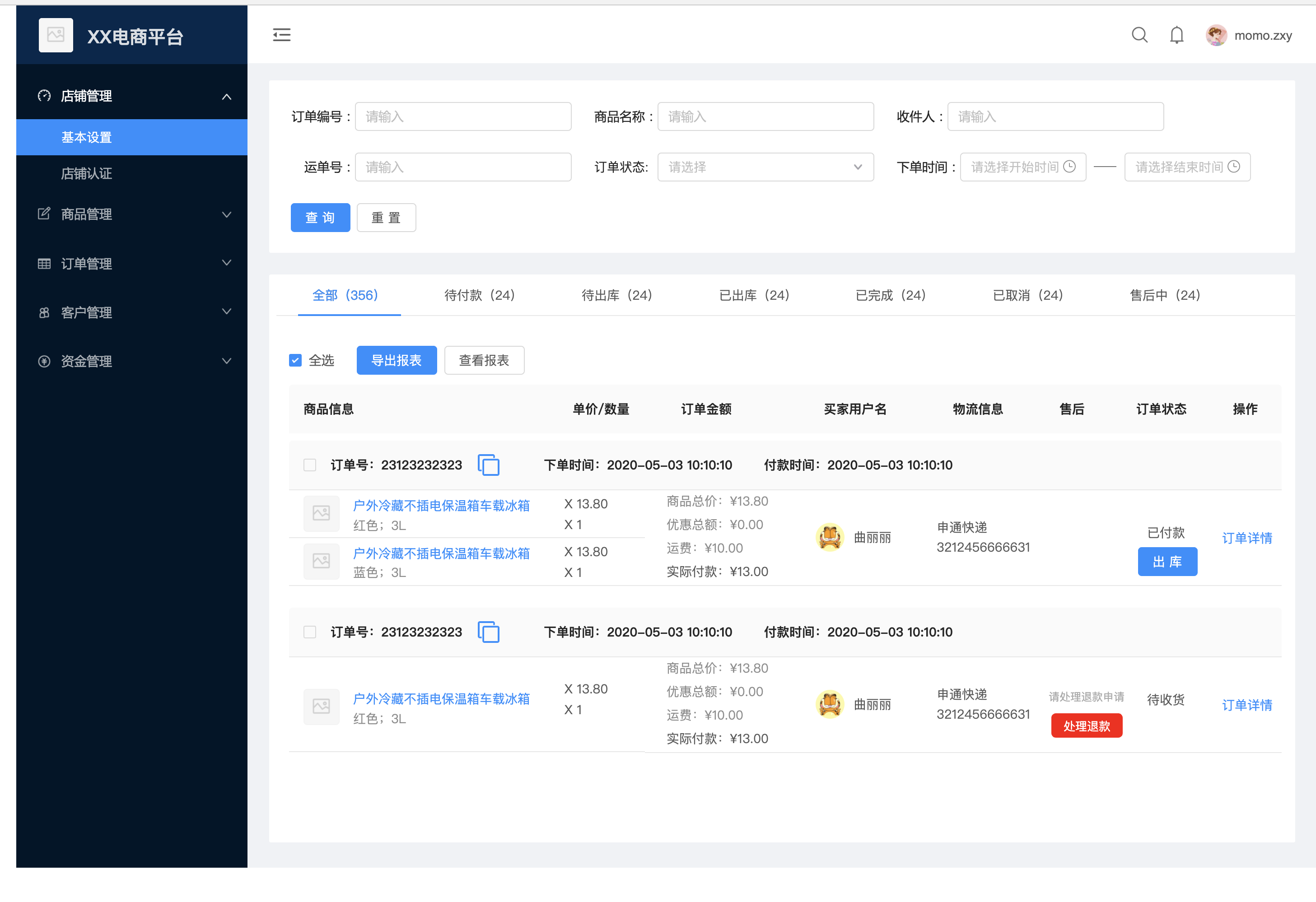Copy the second order's order number
This screenshot has width=1316, height=902.
click(x=488, y=632)
